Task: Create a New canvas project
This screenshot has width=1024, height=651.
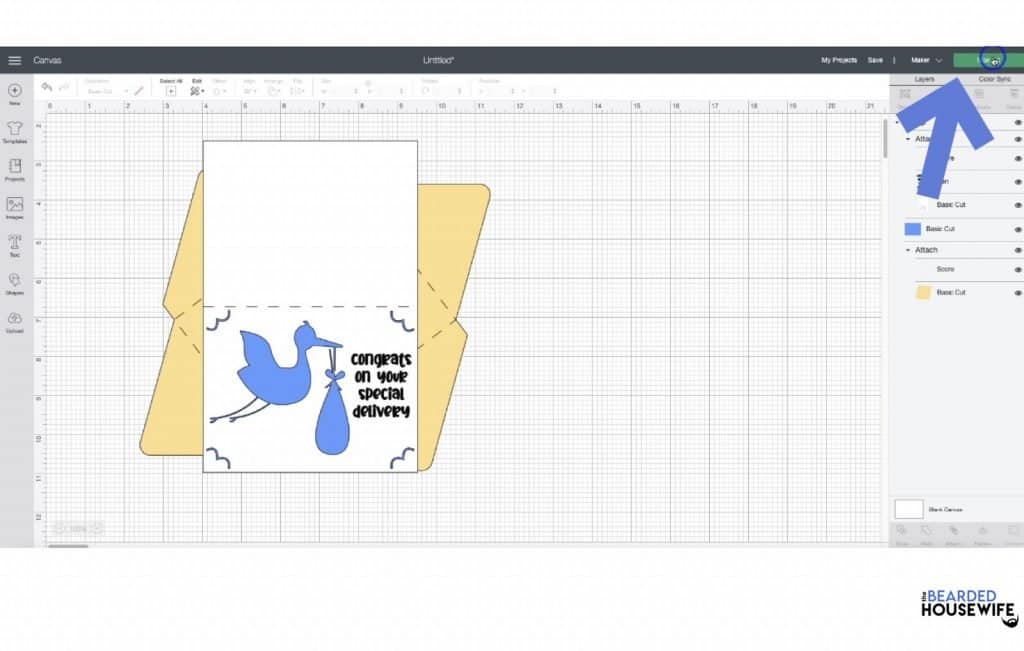Action: point(15,93)
